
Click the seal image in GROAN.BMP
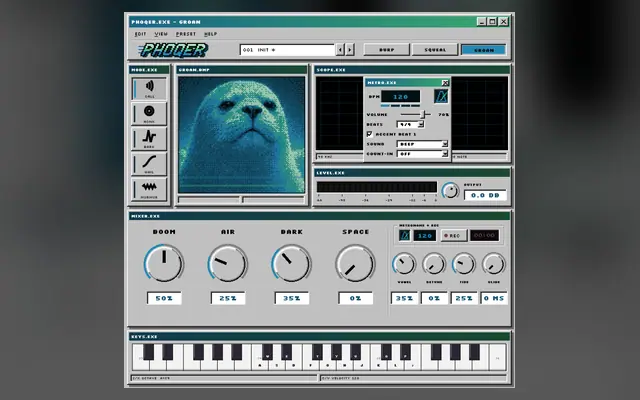click(242, 135)
